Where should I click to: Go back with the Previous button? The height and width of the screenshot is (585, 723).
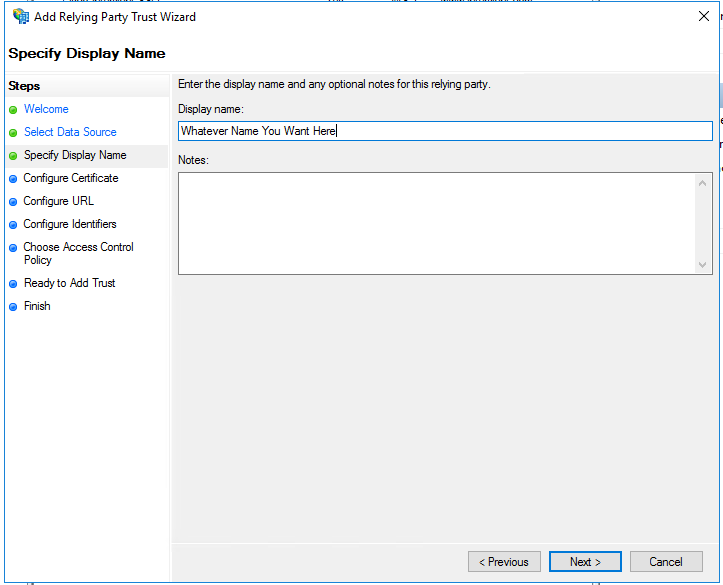coord(504,562)
